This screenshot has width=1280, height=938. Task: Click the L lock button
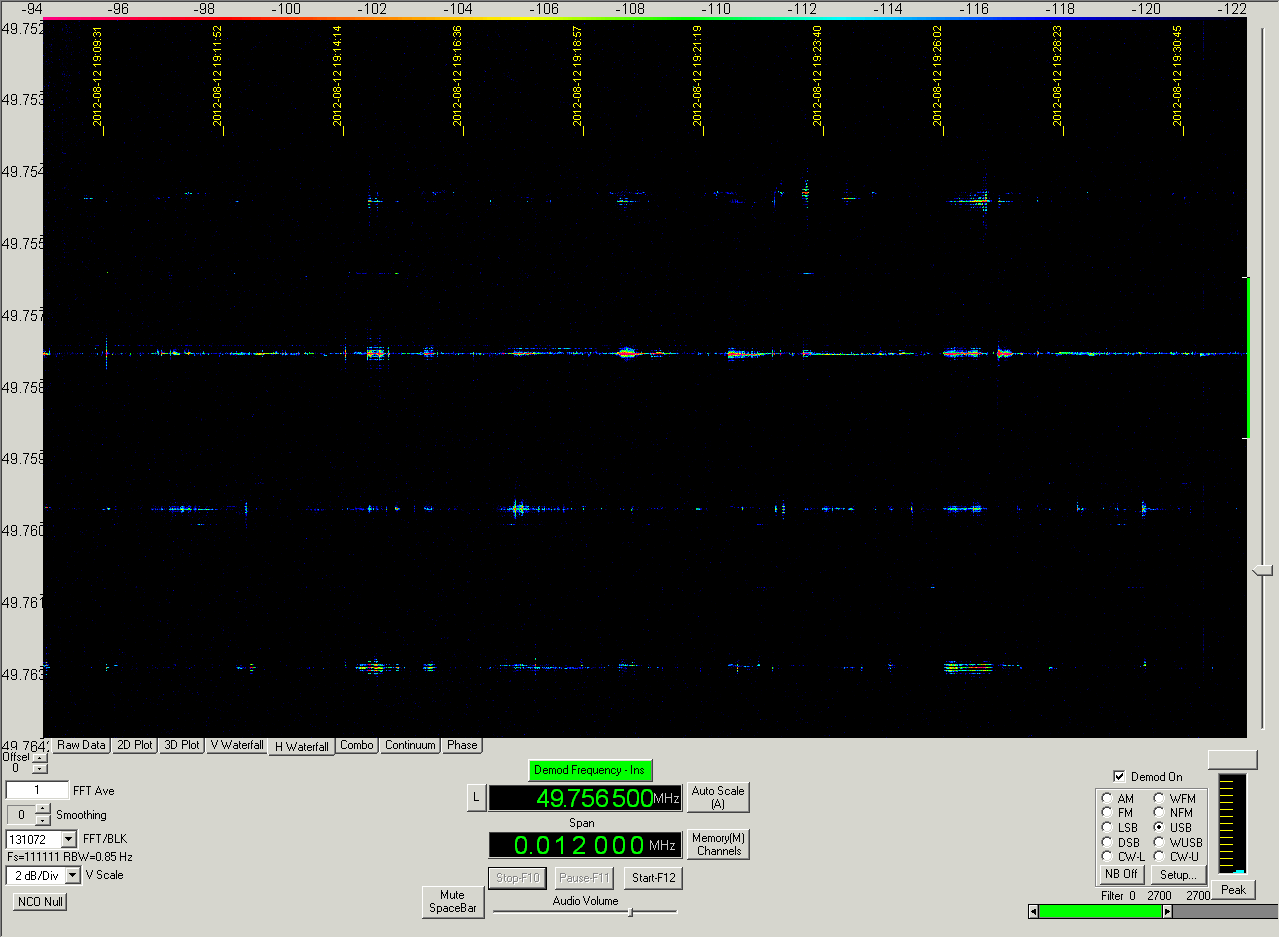[x=476, y=797]
